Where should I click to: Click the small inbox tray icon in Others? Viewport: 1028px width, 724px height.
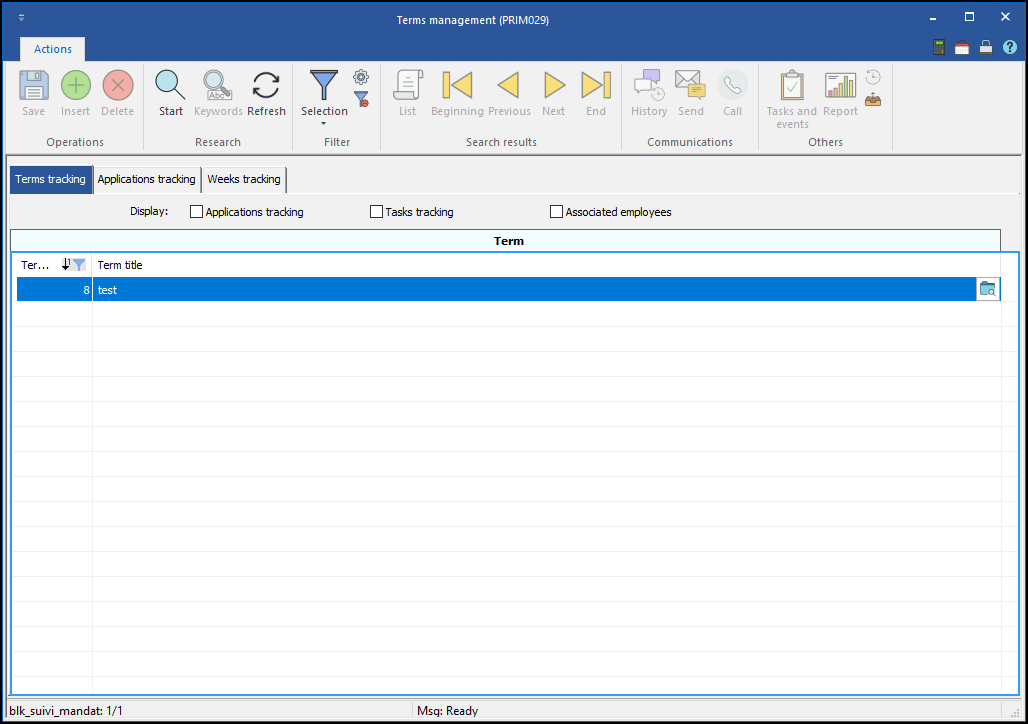pyautogui.click(x=873, y=100)
